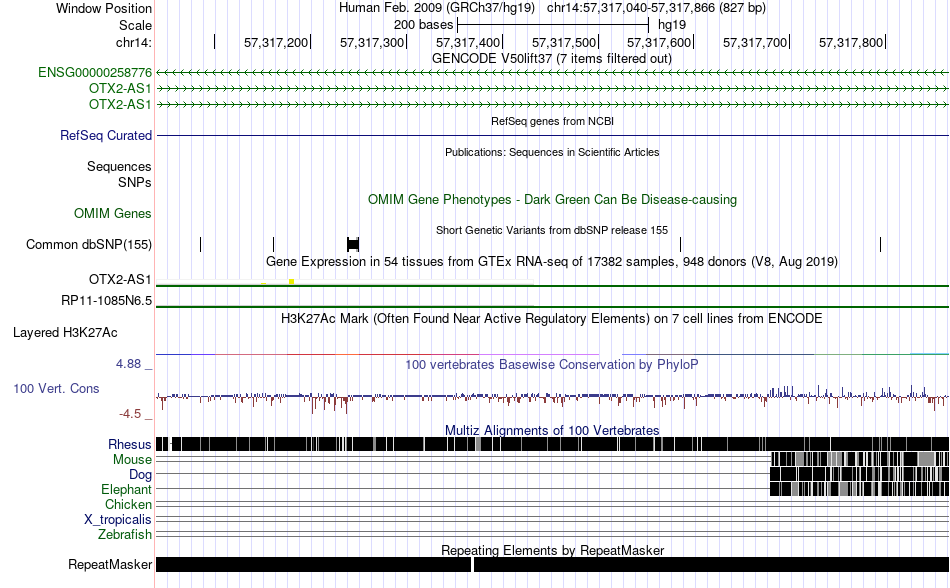Select the OMIM Genes track label
Screen dimensions: 950x588
point(113,213)
